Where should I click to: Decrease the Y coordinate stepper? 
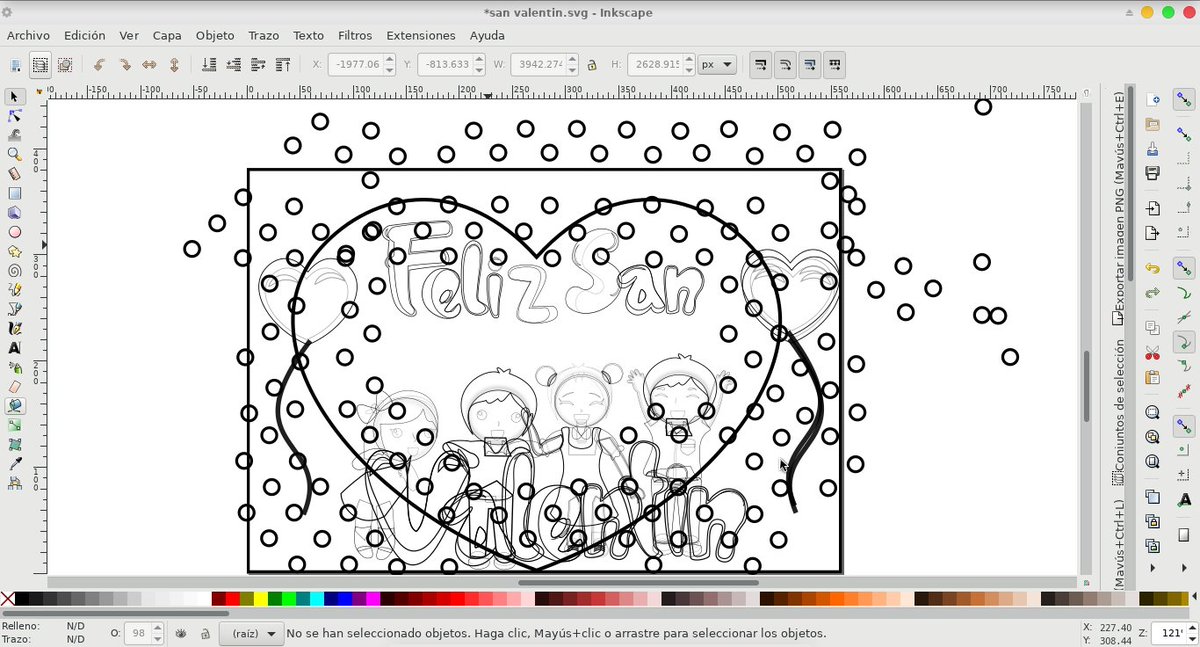(x=481, y=70)
